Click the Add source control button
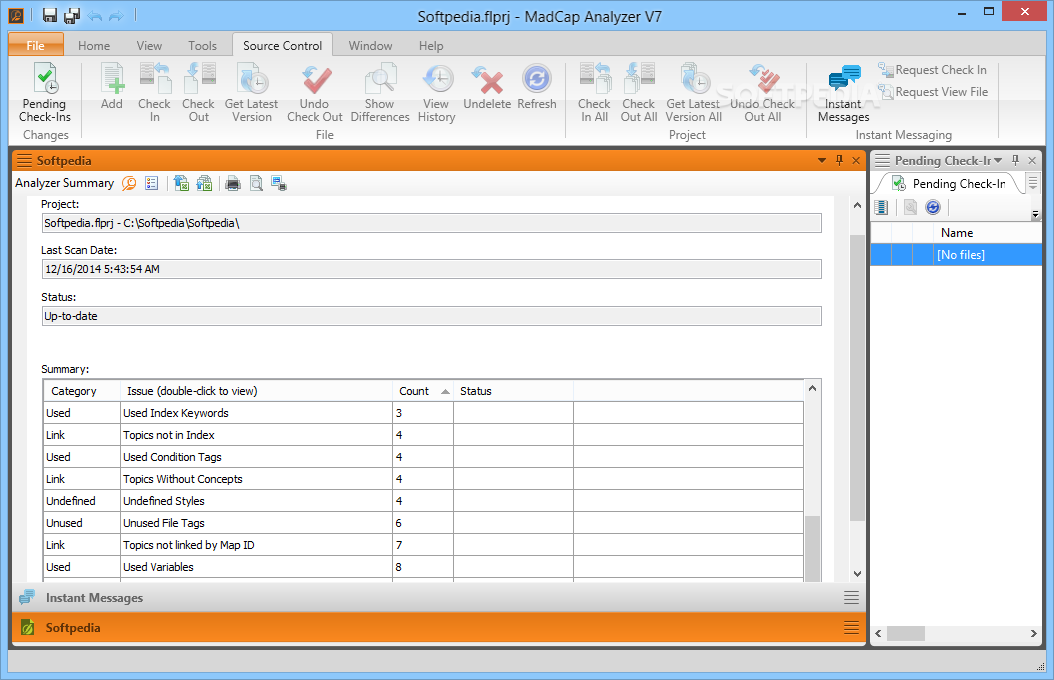The image size is (1054, 680). (x=112, y=87)
